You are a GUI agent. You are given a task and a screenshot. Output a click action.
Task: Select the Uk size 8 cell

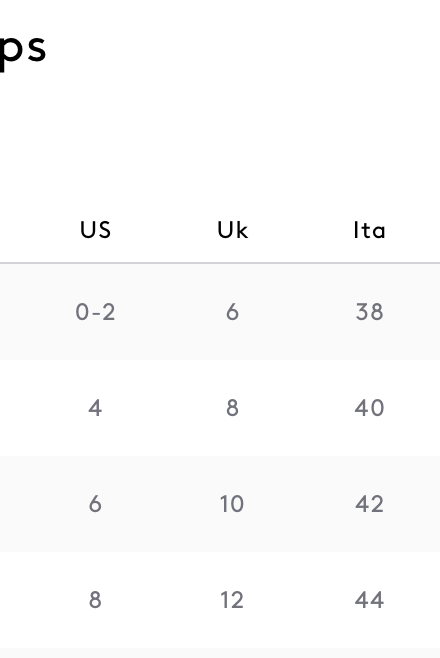pyautogui.click(x=232, y=408)
